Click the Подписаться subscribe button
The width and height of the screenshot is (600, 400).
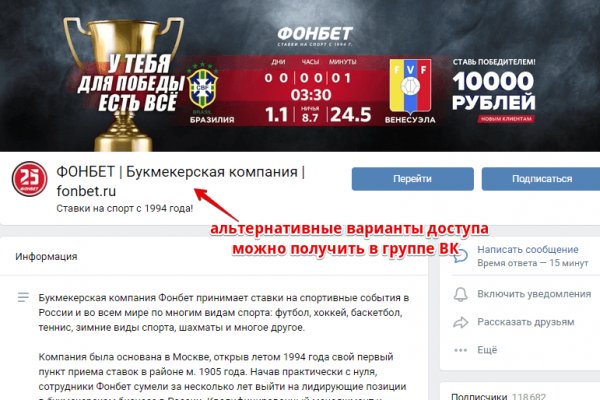pos(542,179)
